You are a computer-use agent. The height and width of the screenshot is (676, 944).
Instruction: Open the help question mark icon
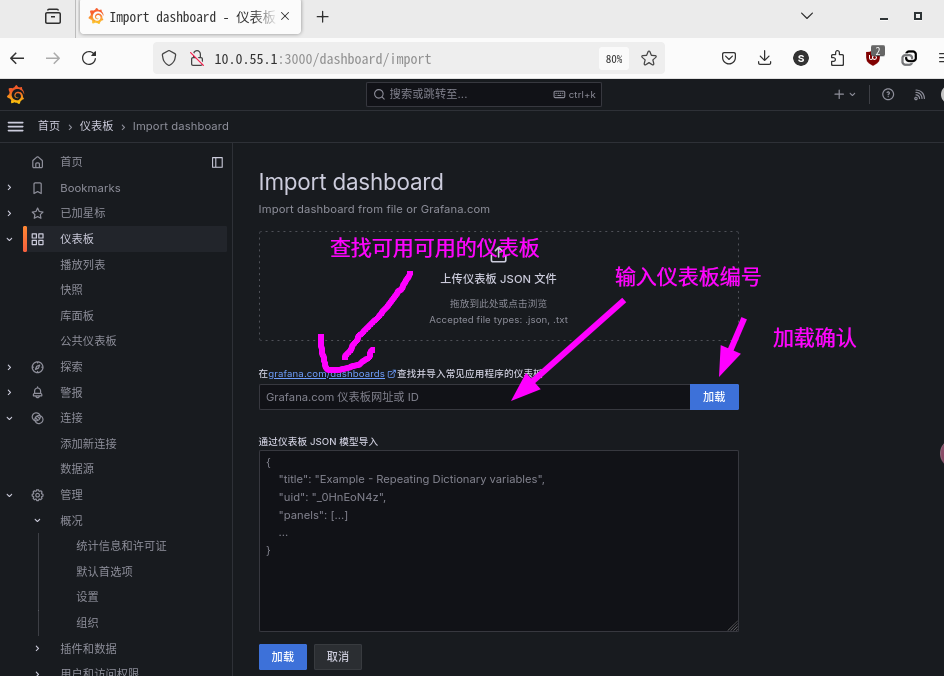(x=888, y=95)
